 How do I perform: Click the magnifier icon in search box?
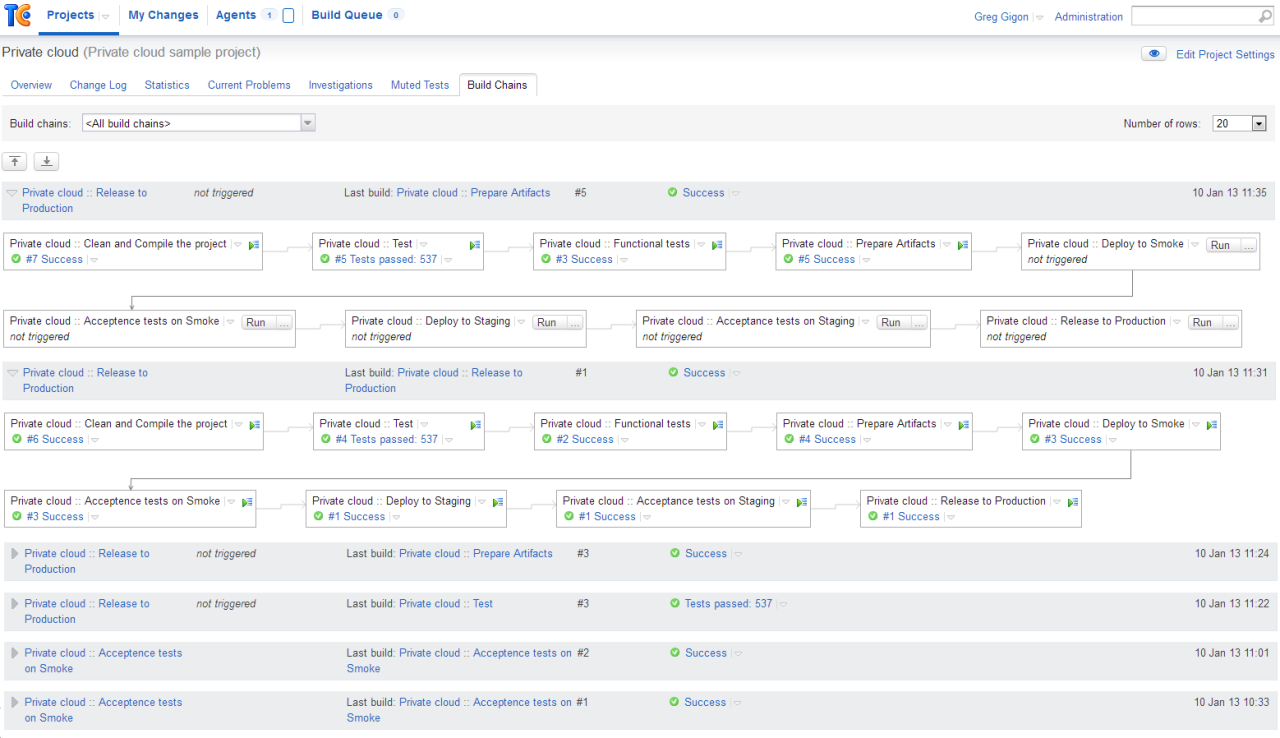click(1265, 17)
